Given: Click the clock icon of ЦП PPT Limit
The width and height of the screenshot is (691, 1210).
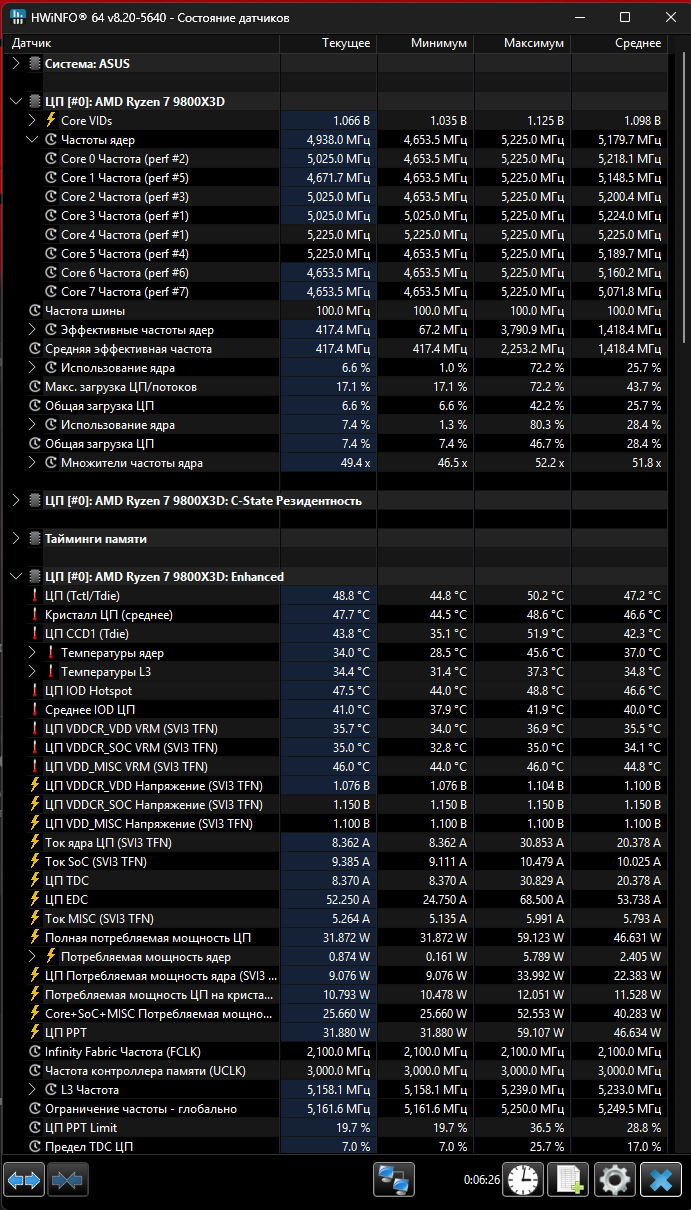Looking at the screenshot, I should (35, 1128).
